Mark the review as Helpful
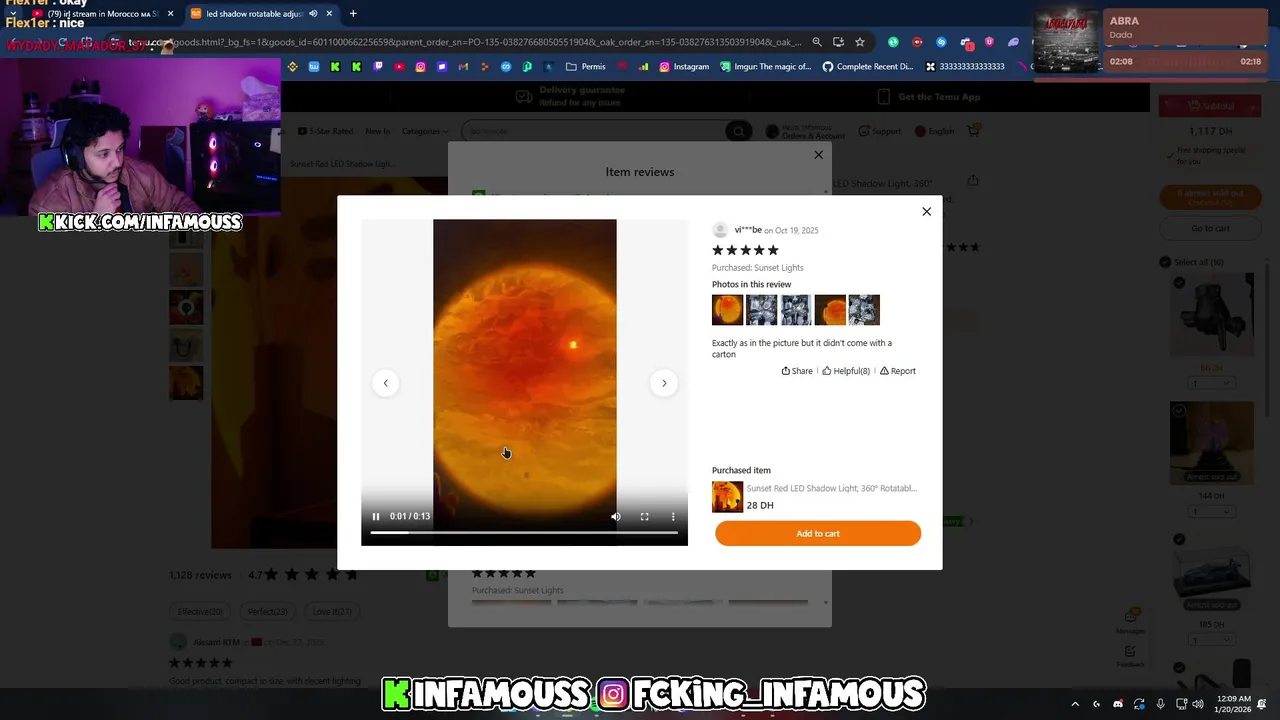 846,371
